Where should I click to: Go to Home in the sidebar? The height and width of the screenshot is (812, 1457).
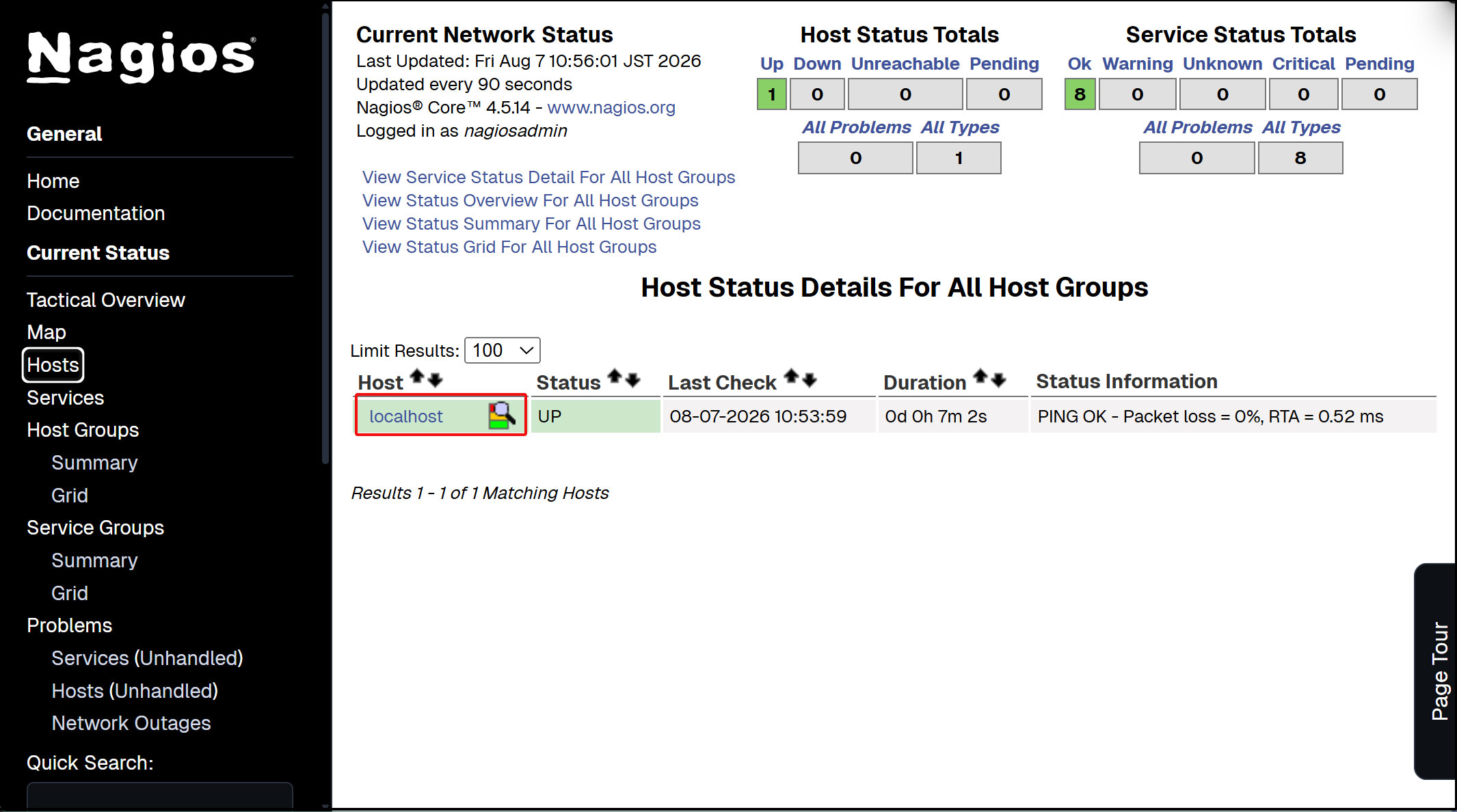(x=53, y=181)
